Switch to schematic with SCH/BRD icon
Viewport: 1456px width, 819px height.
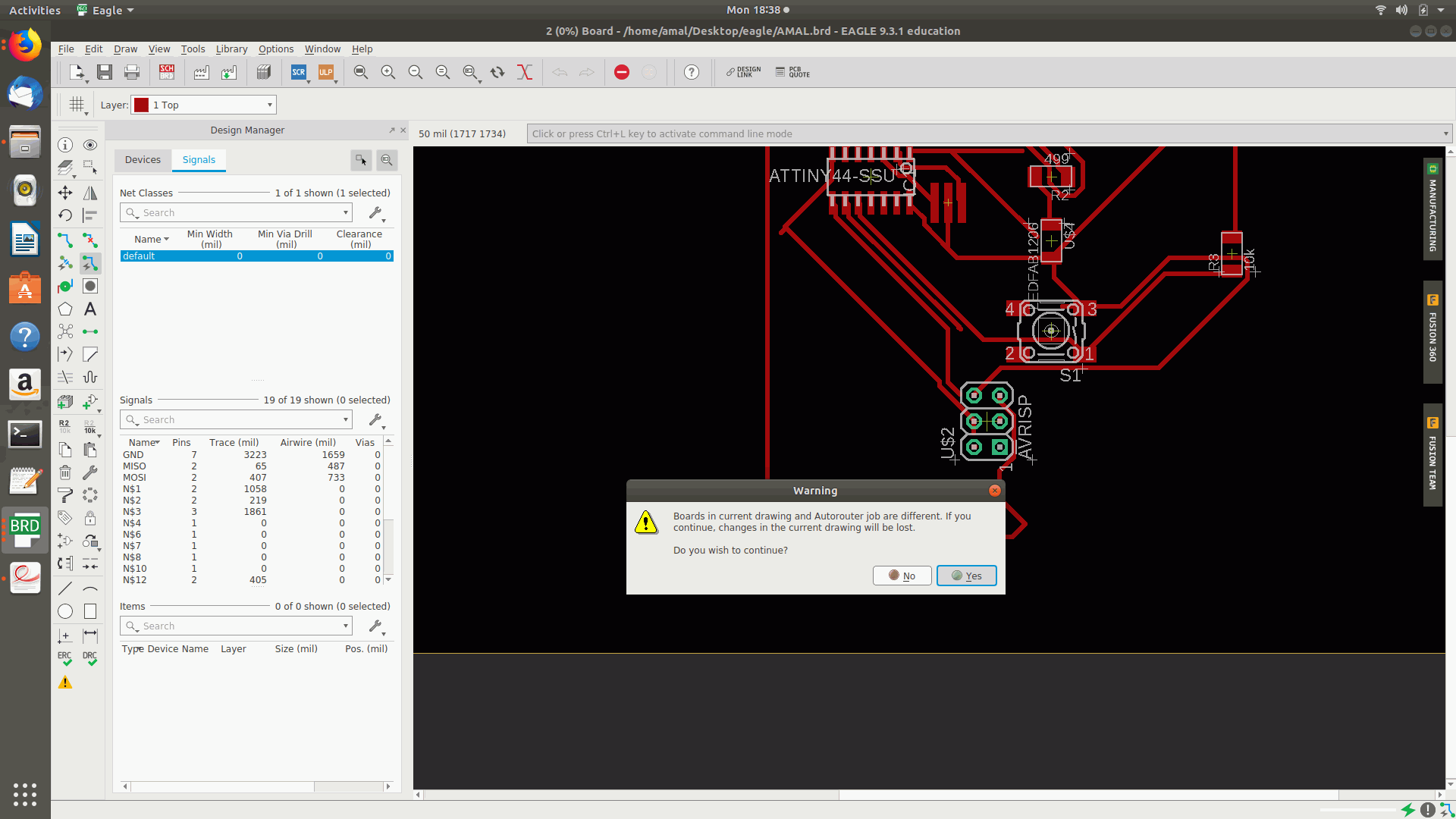point(167,72)
